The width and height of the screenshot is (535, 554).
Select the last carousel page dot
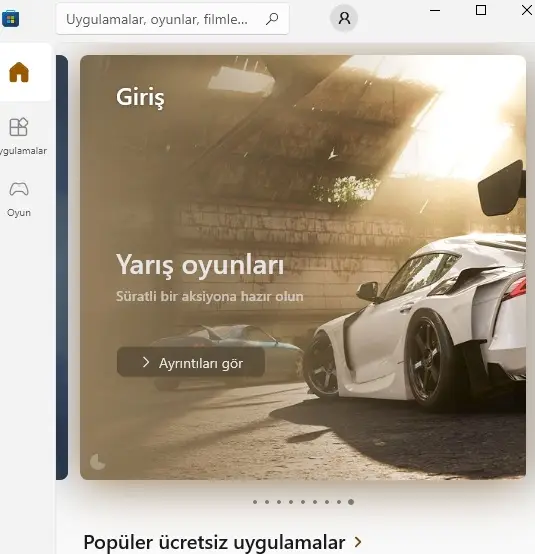click(351, 502)
